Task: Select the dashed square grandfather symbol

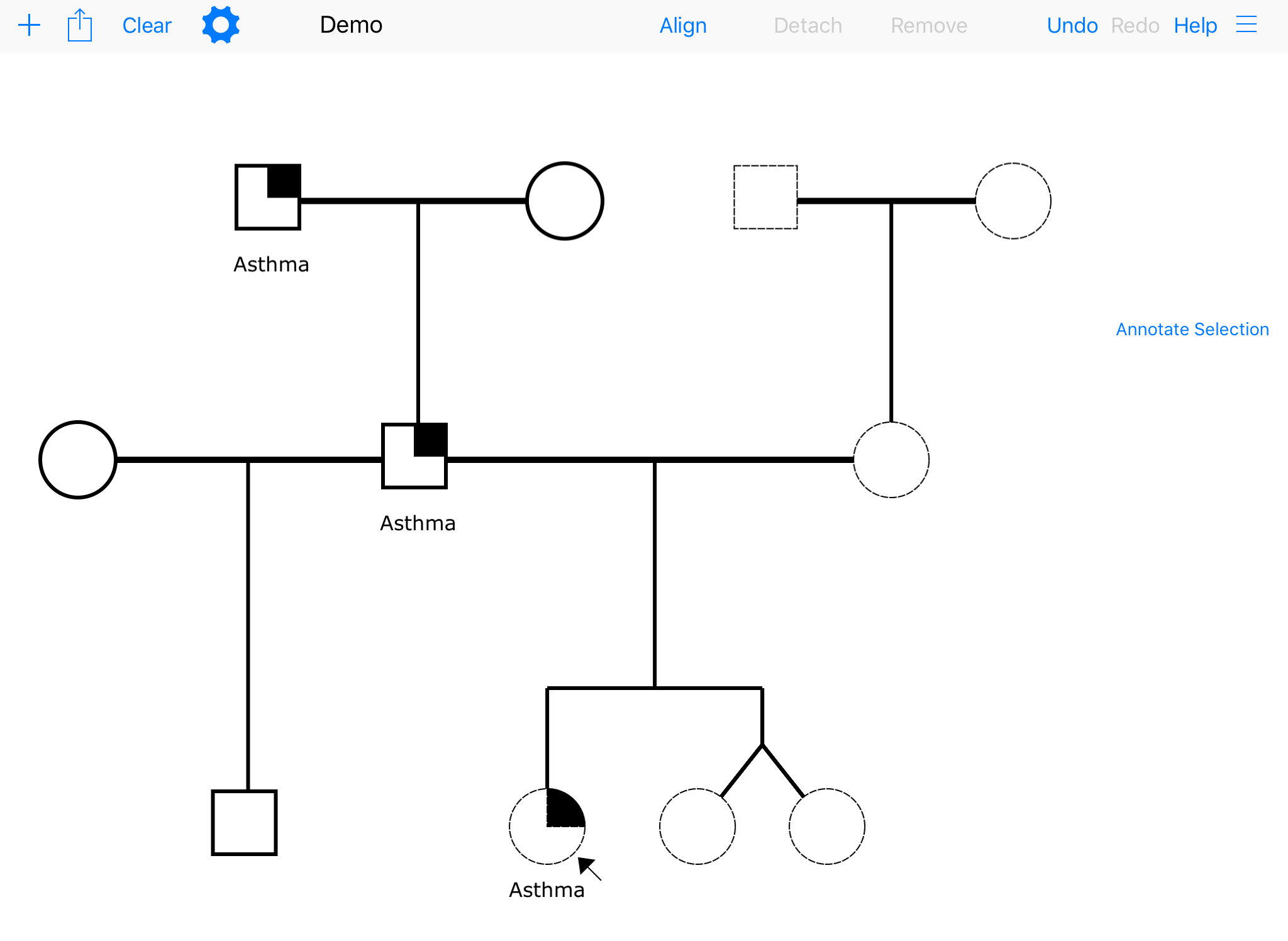Action: [x=765, y=198]
